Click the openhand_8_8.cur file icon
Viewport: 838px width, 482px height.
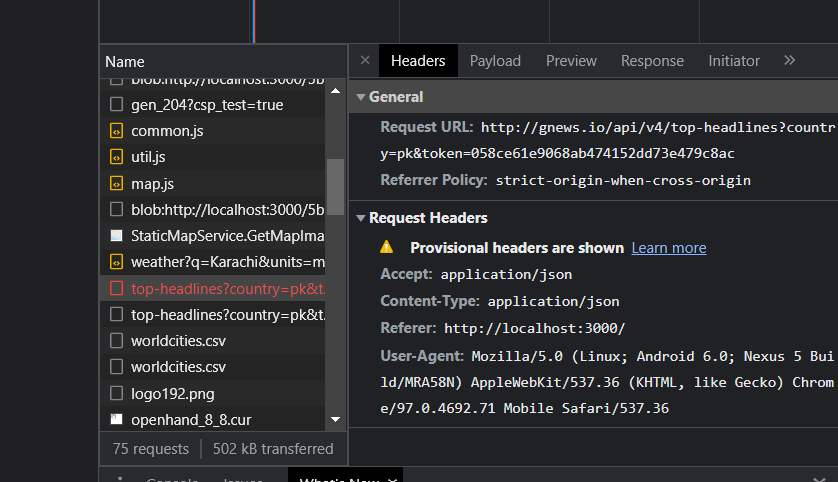click(116, 419)
